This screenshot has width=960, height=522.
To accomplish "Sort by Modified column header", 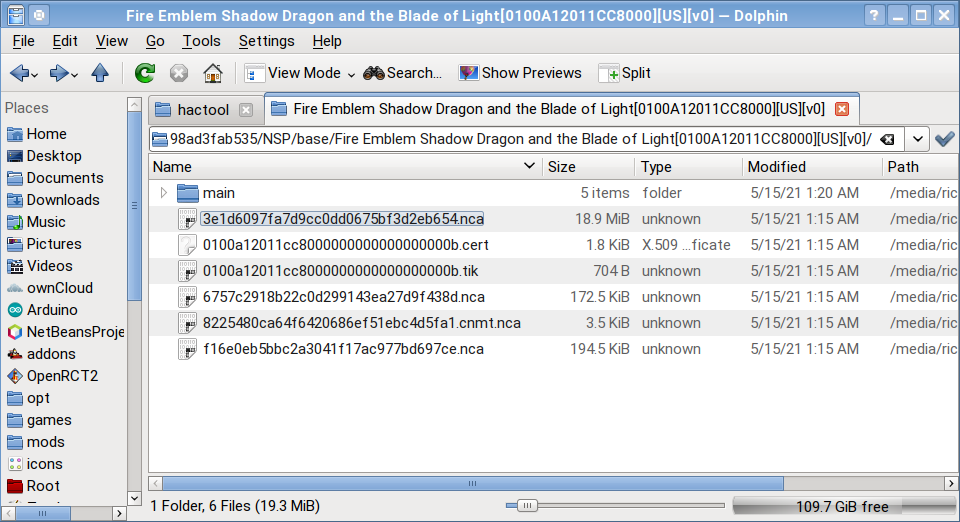I will (812, 166).
